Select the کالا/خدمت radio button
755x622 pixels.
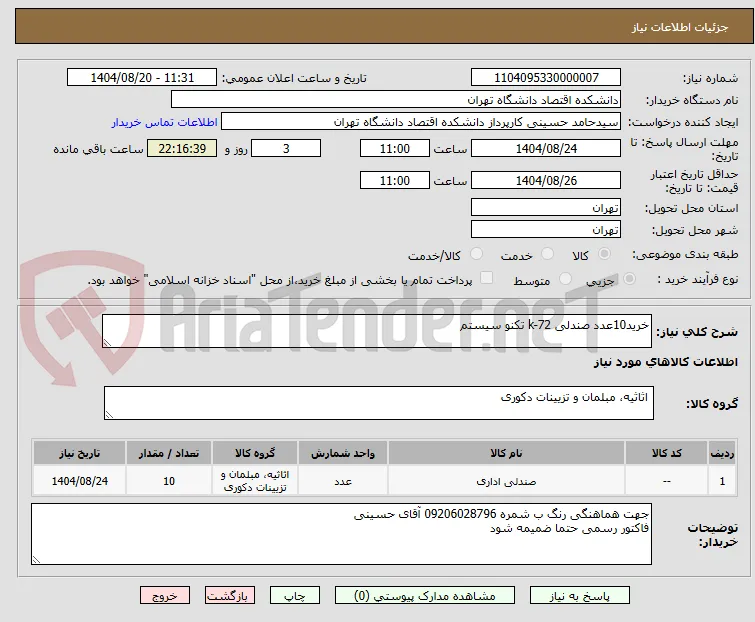[476, 254]
